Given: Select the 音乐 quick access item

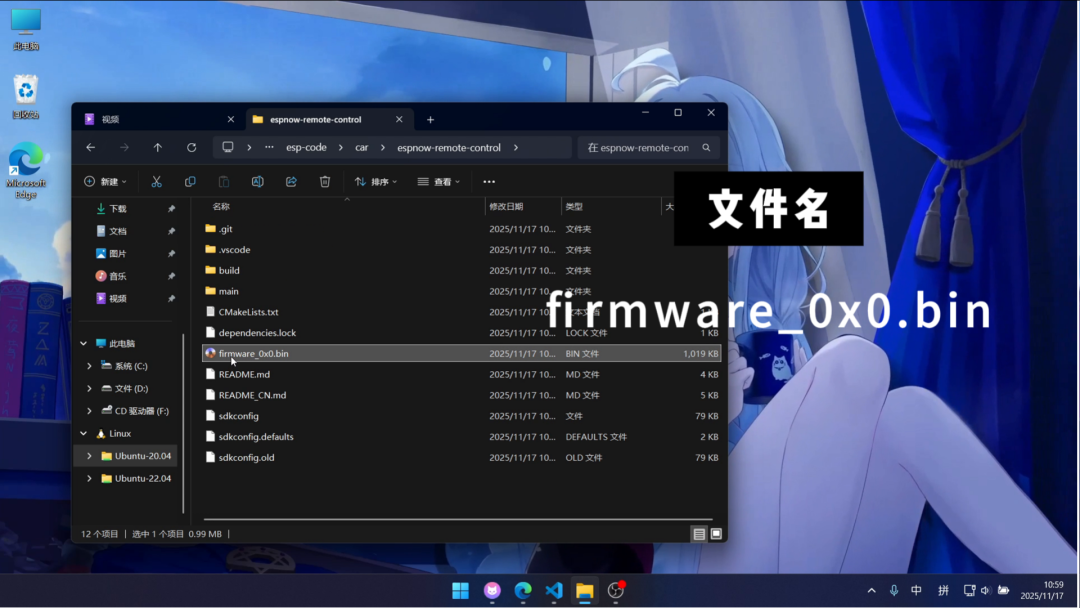Looking at the screenshot, I should click(118, 276).
